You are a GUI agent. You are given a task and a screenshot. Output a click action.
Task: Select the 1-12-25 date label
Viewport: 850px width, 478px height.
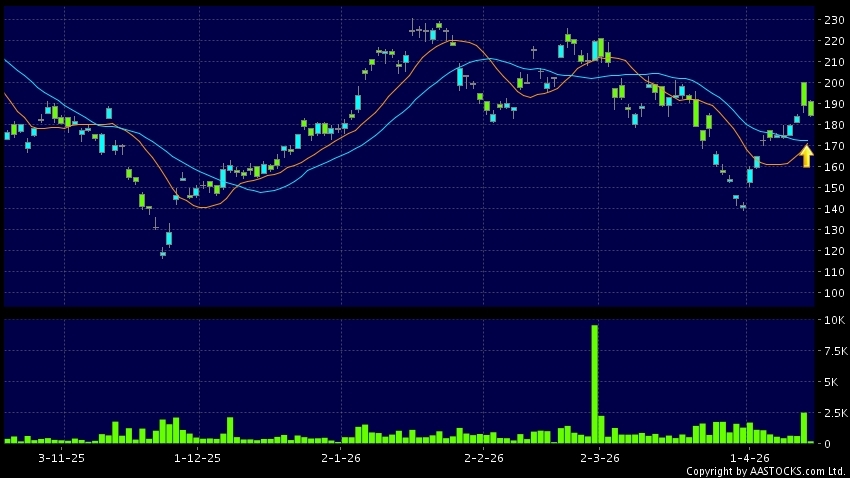[x=197, y=457]
